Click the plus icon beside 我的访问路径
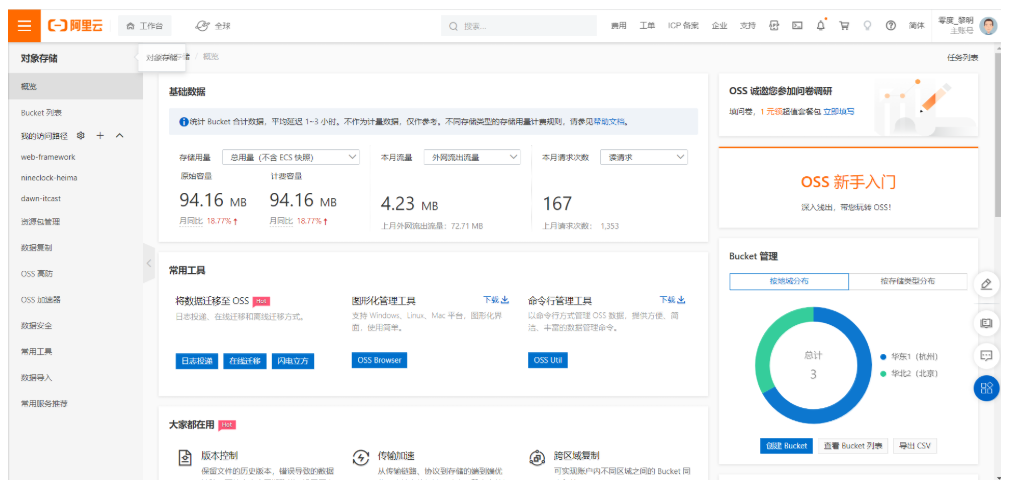 [100, 135]
